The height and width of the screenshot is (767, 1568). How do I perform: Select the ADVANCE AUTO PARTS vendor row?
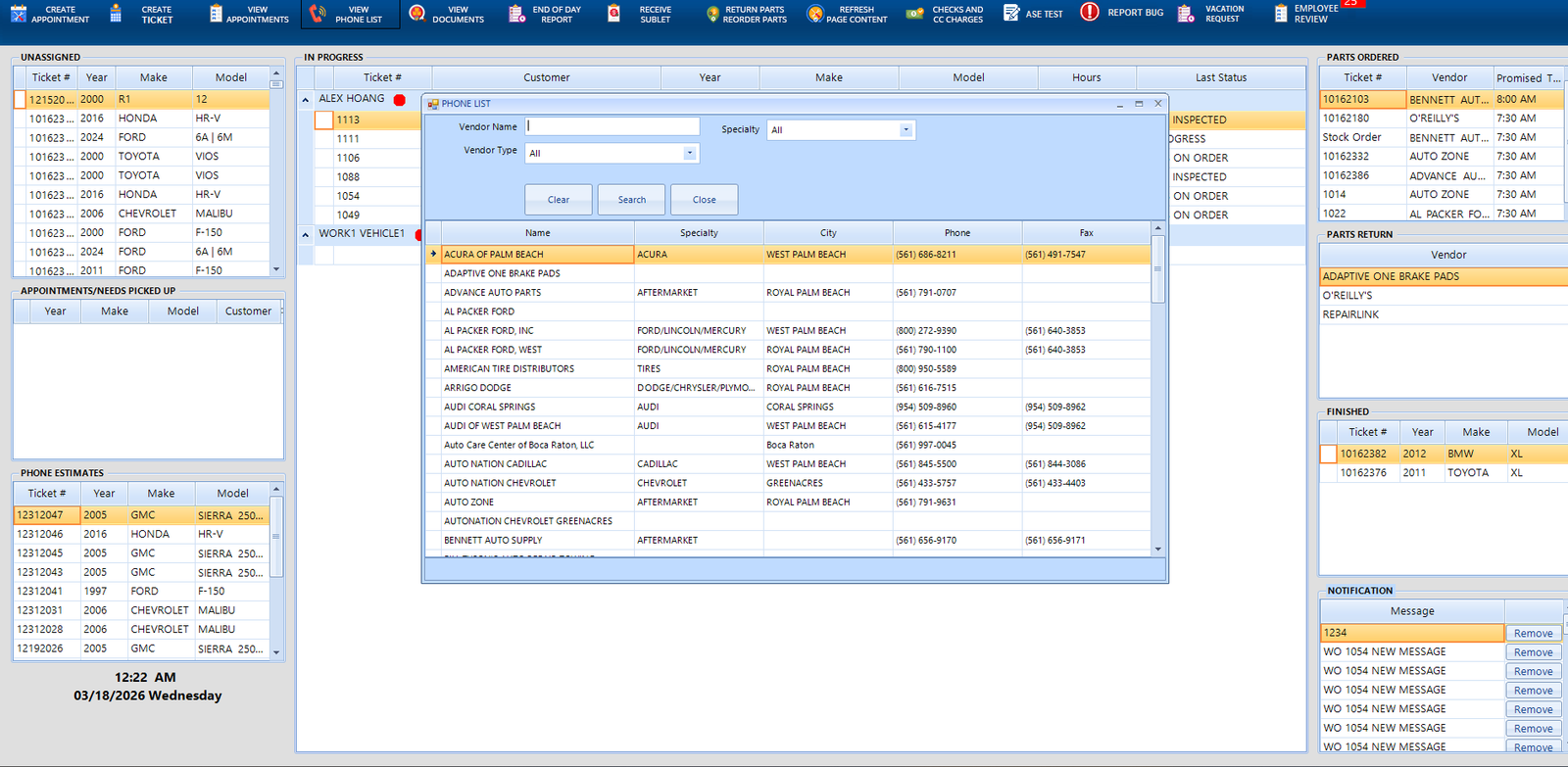pyautogui.click(x=789, y=293)
